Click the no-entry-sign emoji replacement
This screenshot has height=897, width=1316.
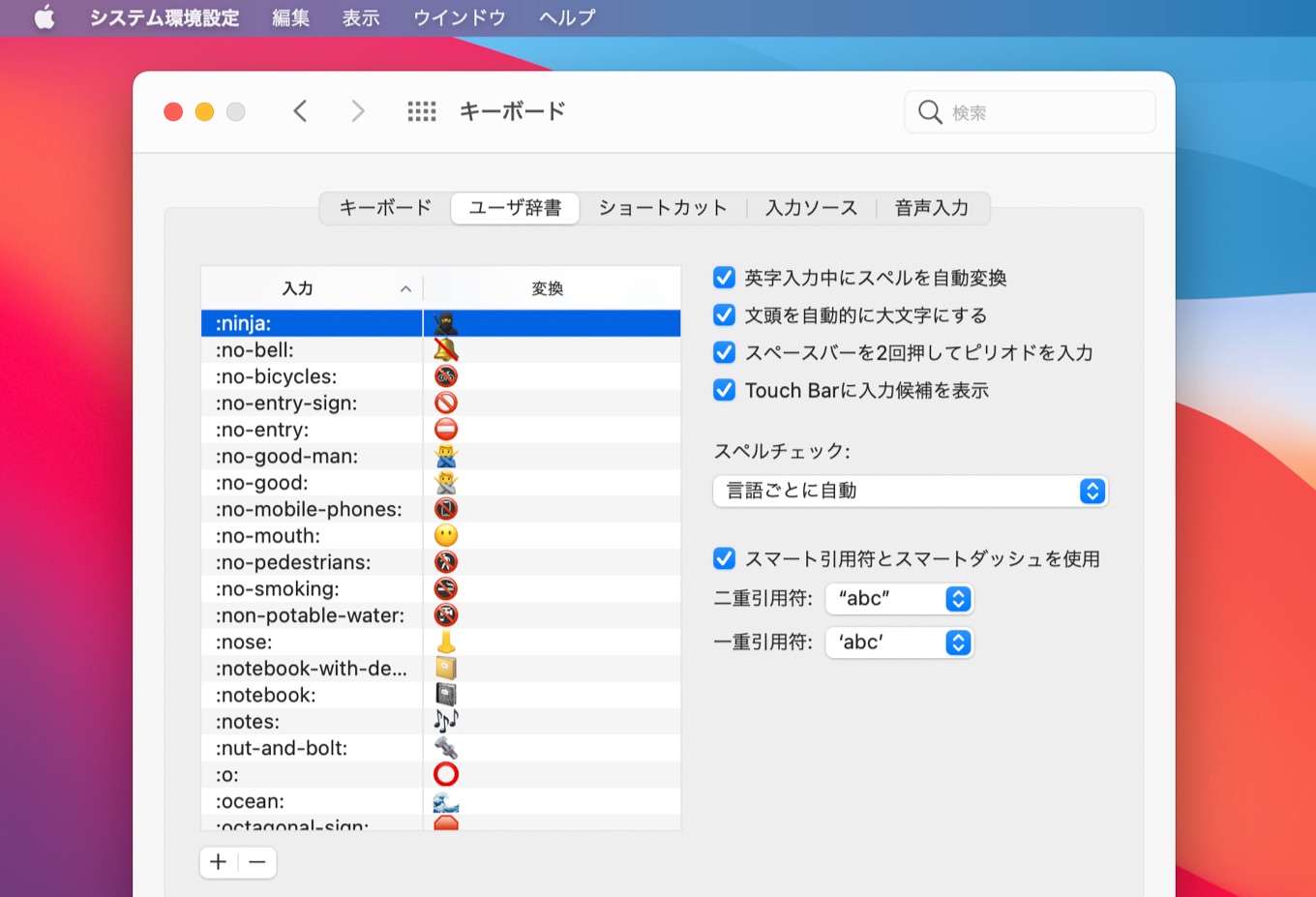(x=446, y=403)
